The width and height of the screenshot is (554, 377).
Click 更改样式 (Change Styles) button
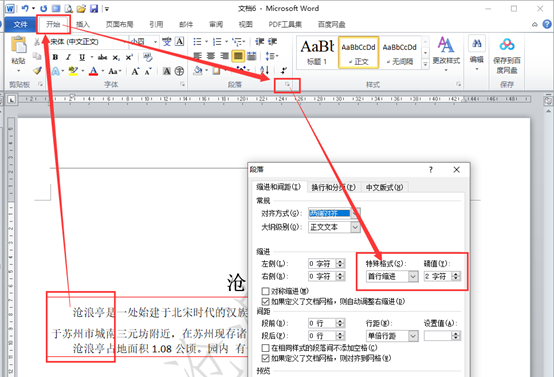click(x=446, y=53)
